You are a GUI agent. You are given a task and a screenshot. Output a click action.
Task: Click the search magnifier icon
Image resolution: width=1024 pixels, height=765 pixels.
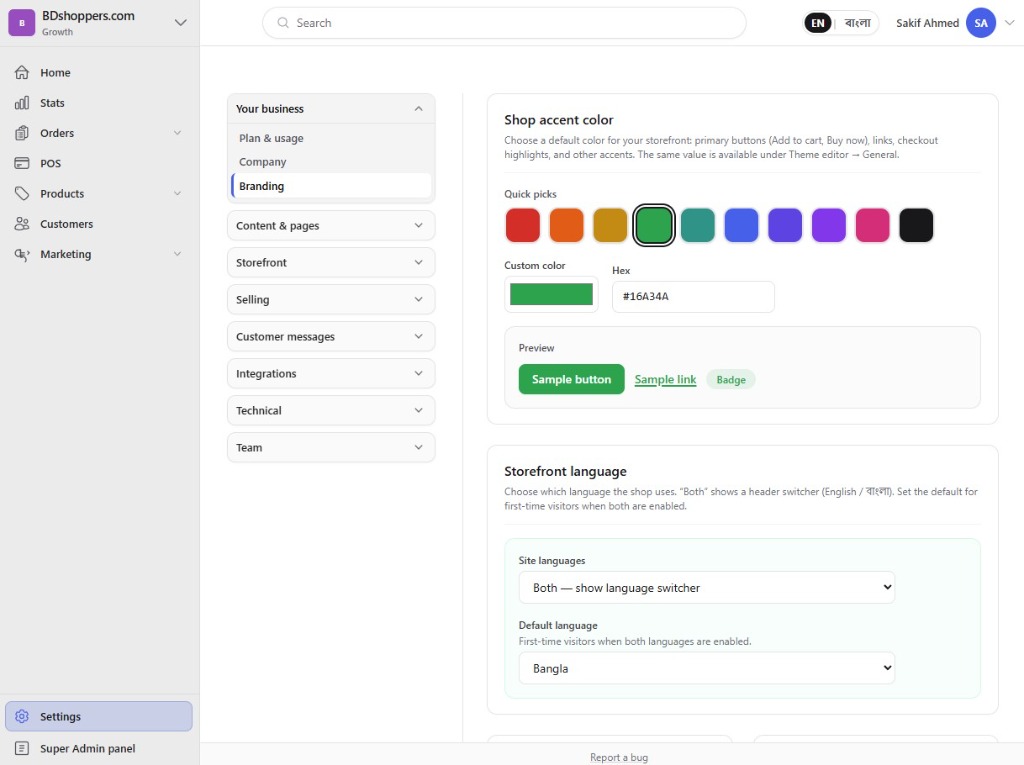[283, 23]
